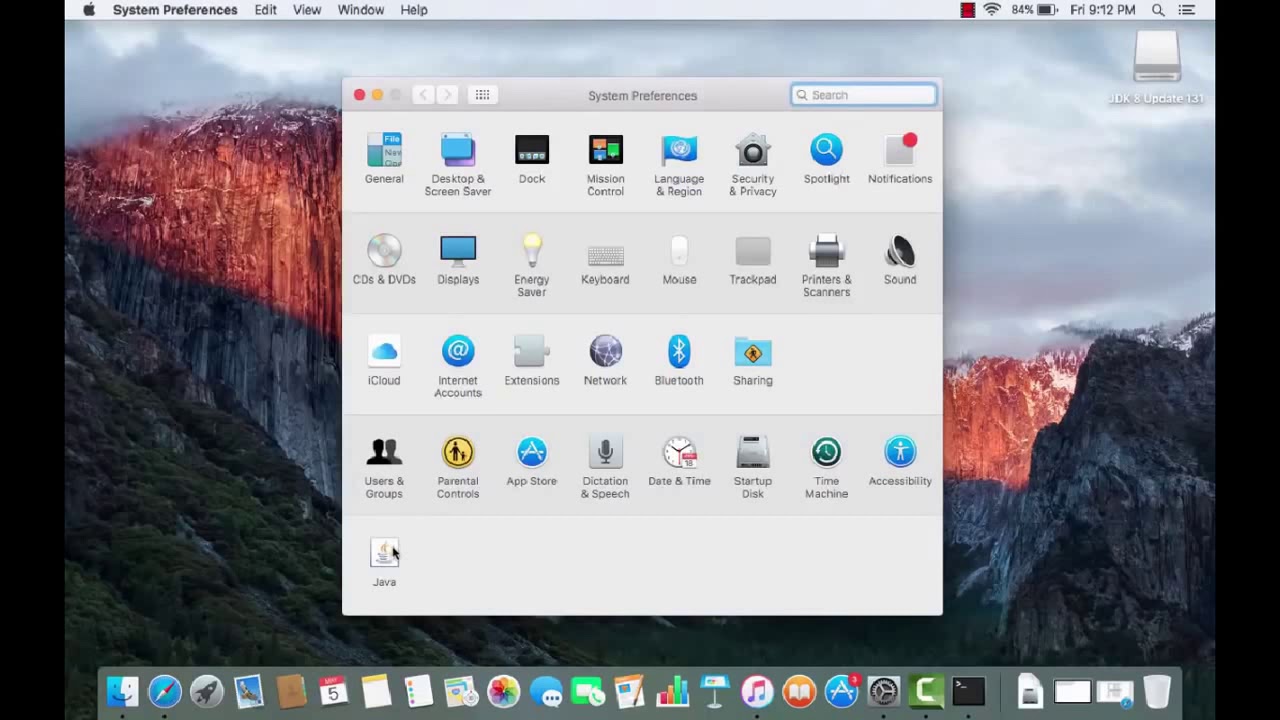Launch iTunes from the Dock
The image size is (1280, 720).
click(757, 691)
